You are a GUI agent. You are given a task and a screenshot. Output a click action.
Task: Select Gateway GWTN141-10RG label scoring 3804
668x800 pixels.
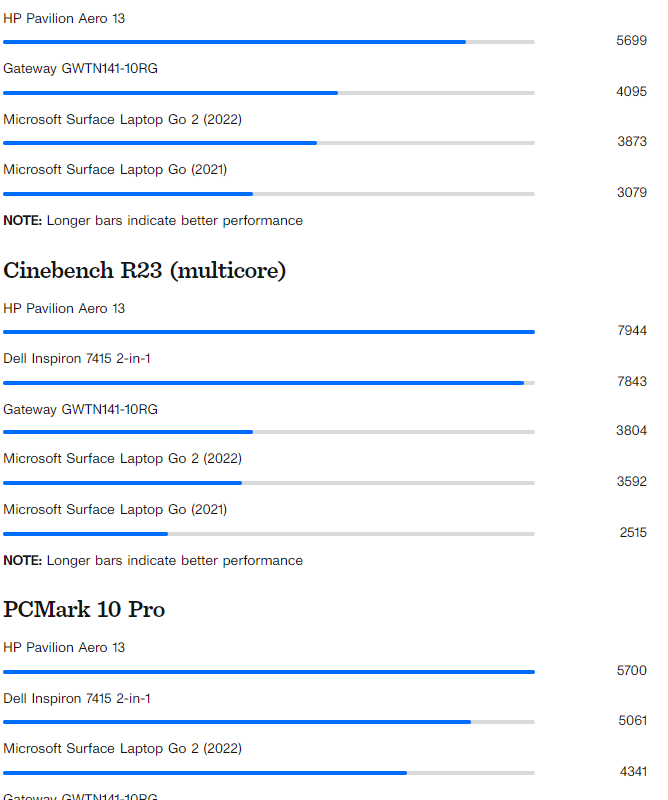click(x=80, y=409)
